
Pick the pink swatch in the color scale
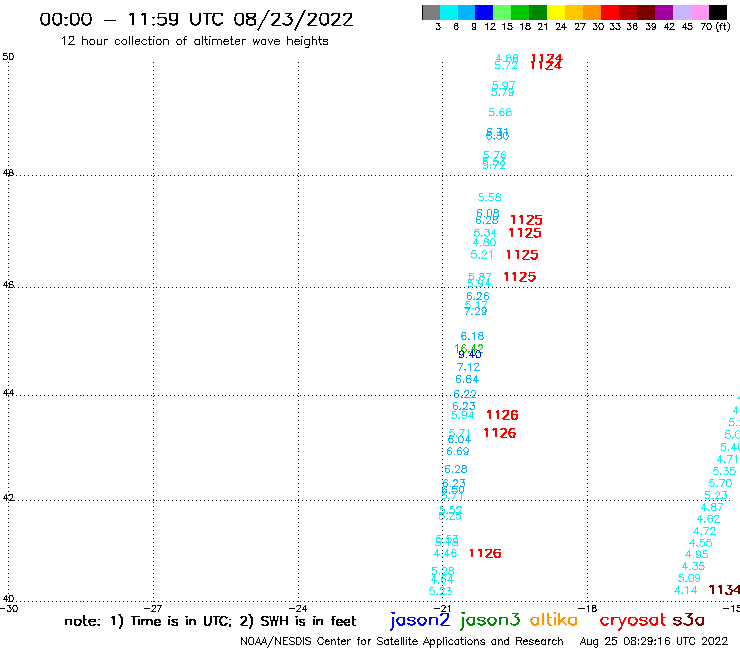click(x=699, y=12)
